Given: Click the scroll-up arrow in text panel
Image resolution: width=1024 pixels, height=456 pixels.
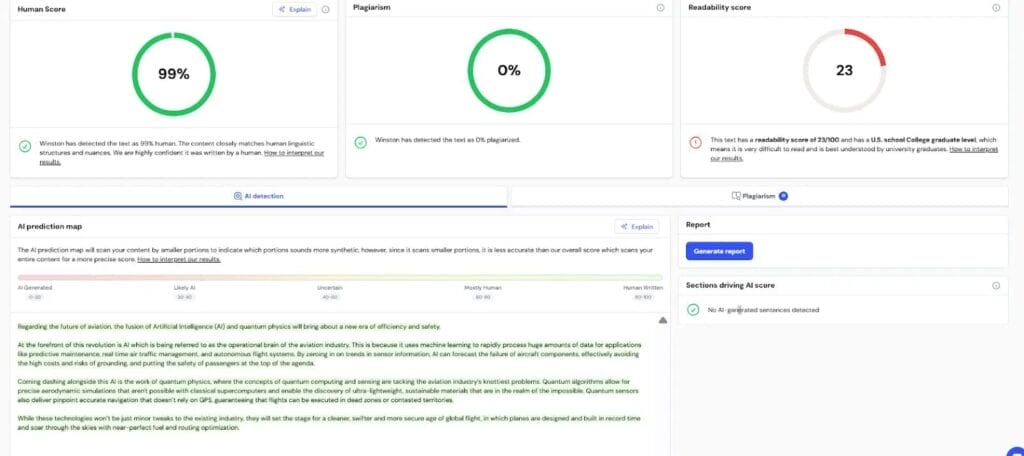Looking at the screenshot, I should click(x=662, y=320).
